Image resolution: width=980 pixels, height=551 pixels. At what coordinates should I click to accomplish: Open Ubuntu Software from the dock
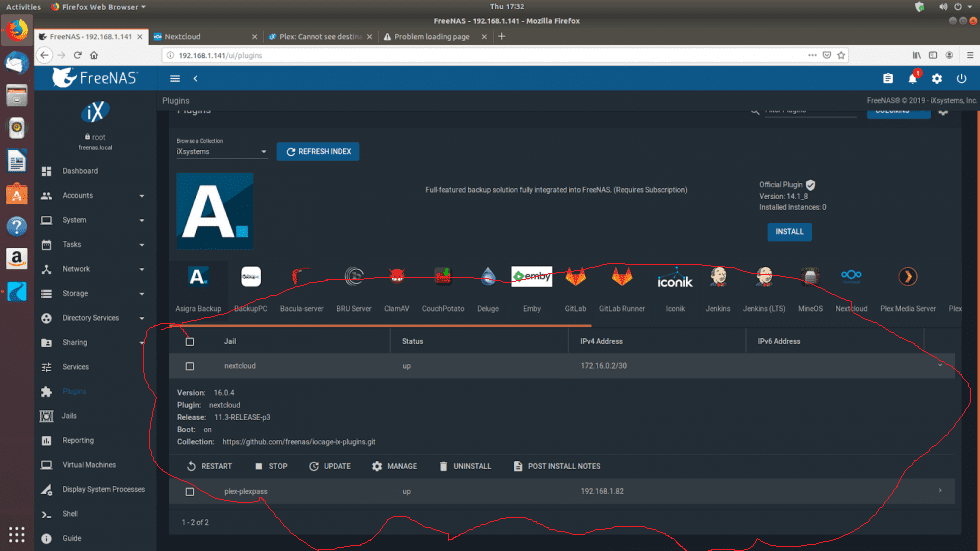tap(17, 194)
